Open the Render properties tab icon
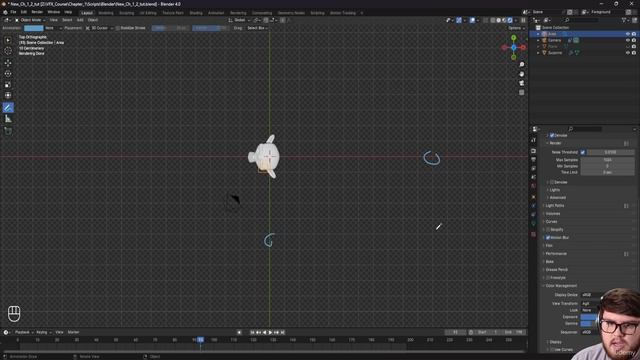Viewport: 640px width, 360px height. [533, 151]
